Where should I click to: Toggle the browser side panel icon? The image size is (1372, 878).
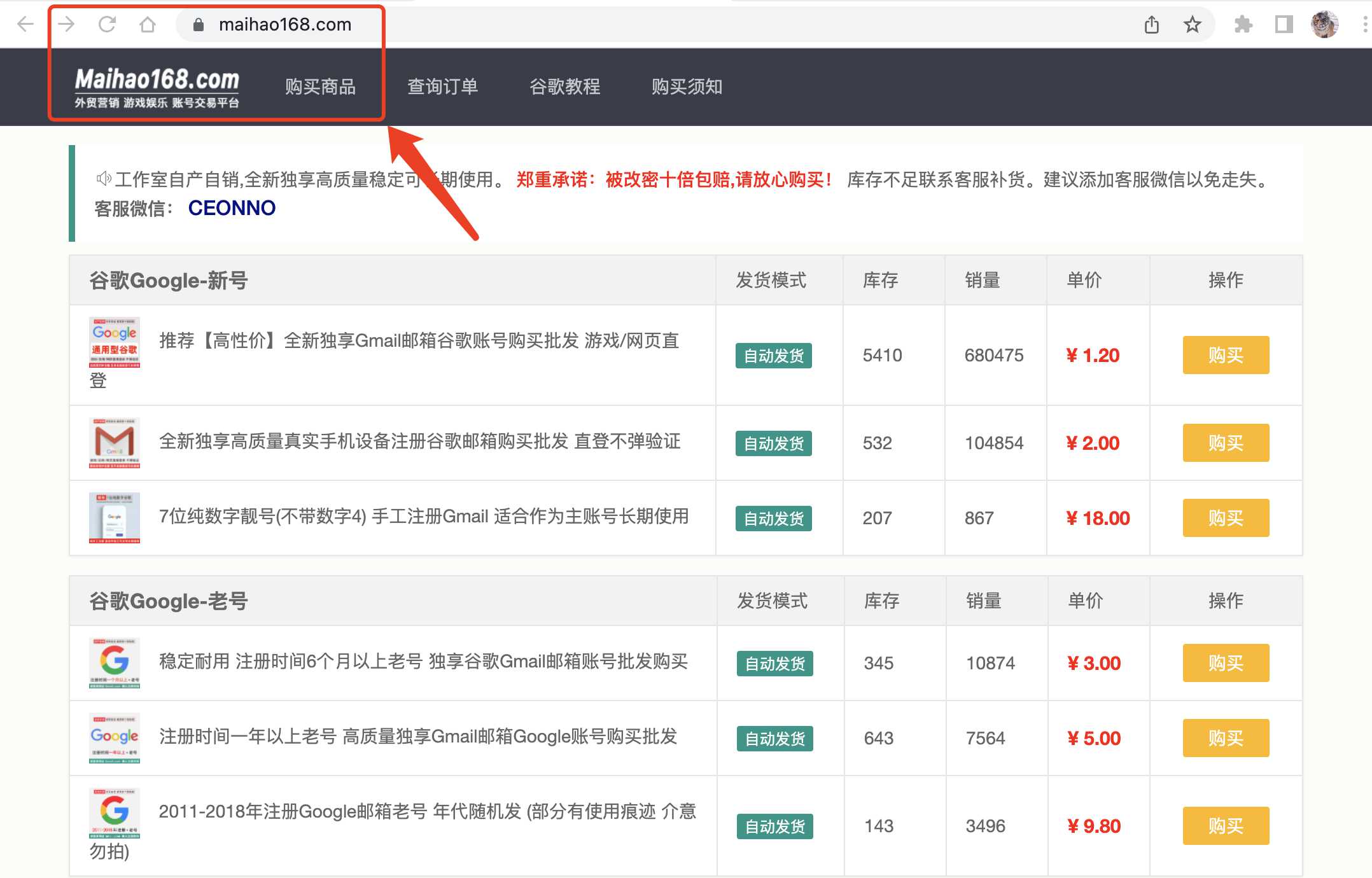[x=1284, y=24]
